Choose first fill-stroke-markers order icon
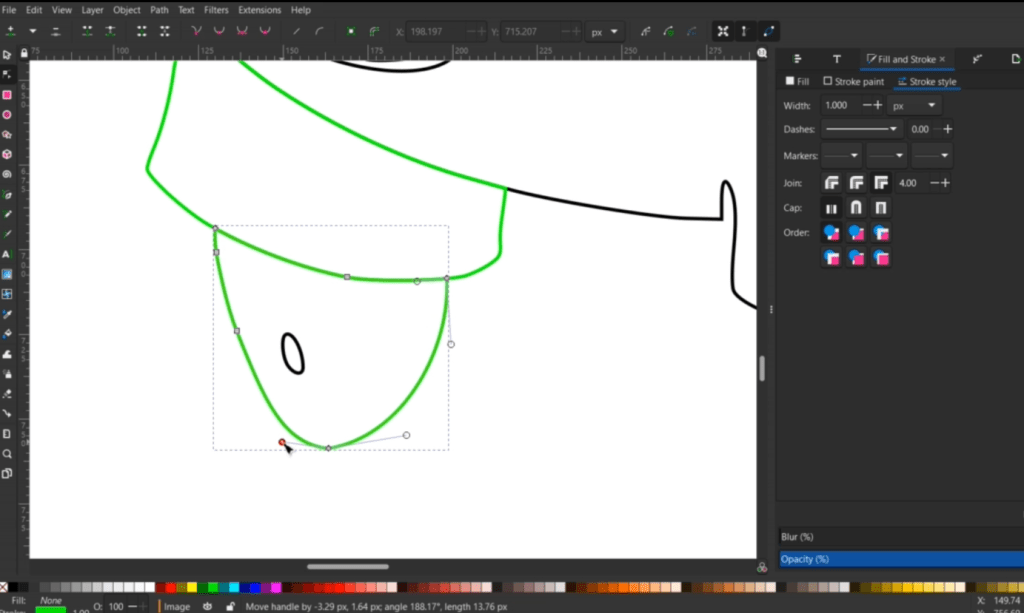This screenshot has width=1024, height=613. (x=831, y=232)
